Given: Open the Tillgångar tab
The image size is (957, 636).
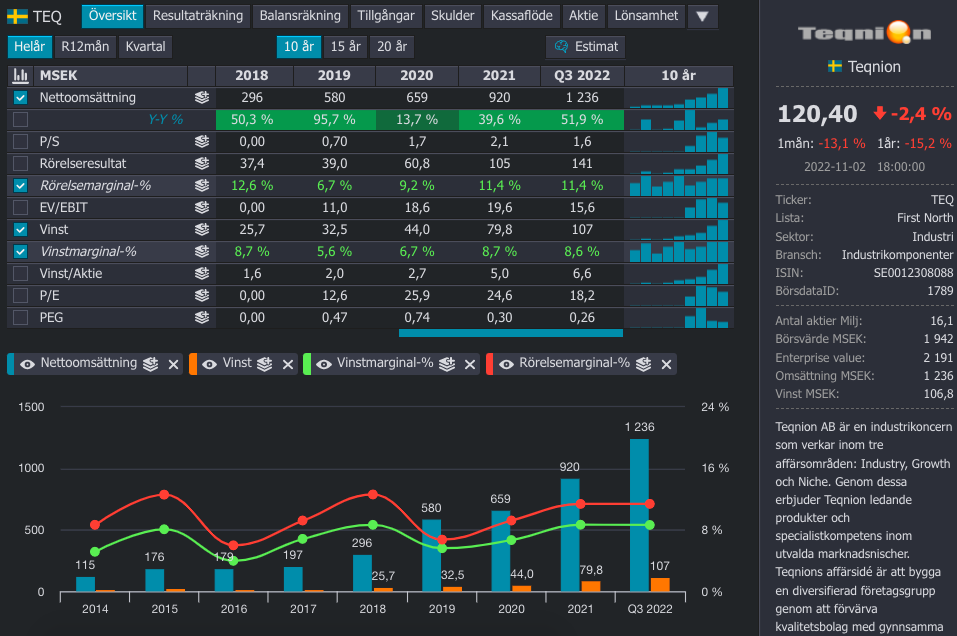Looking at the screenshot, I should (x=386, y=16).
